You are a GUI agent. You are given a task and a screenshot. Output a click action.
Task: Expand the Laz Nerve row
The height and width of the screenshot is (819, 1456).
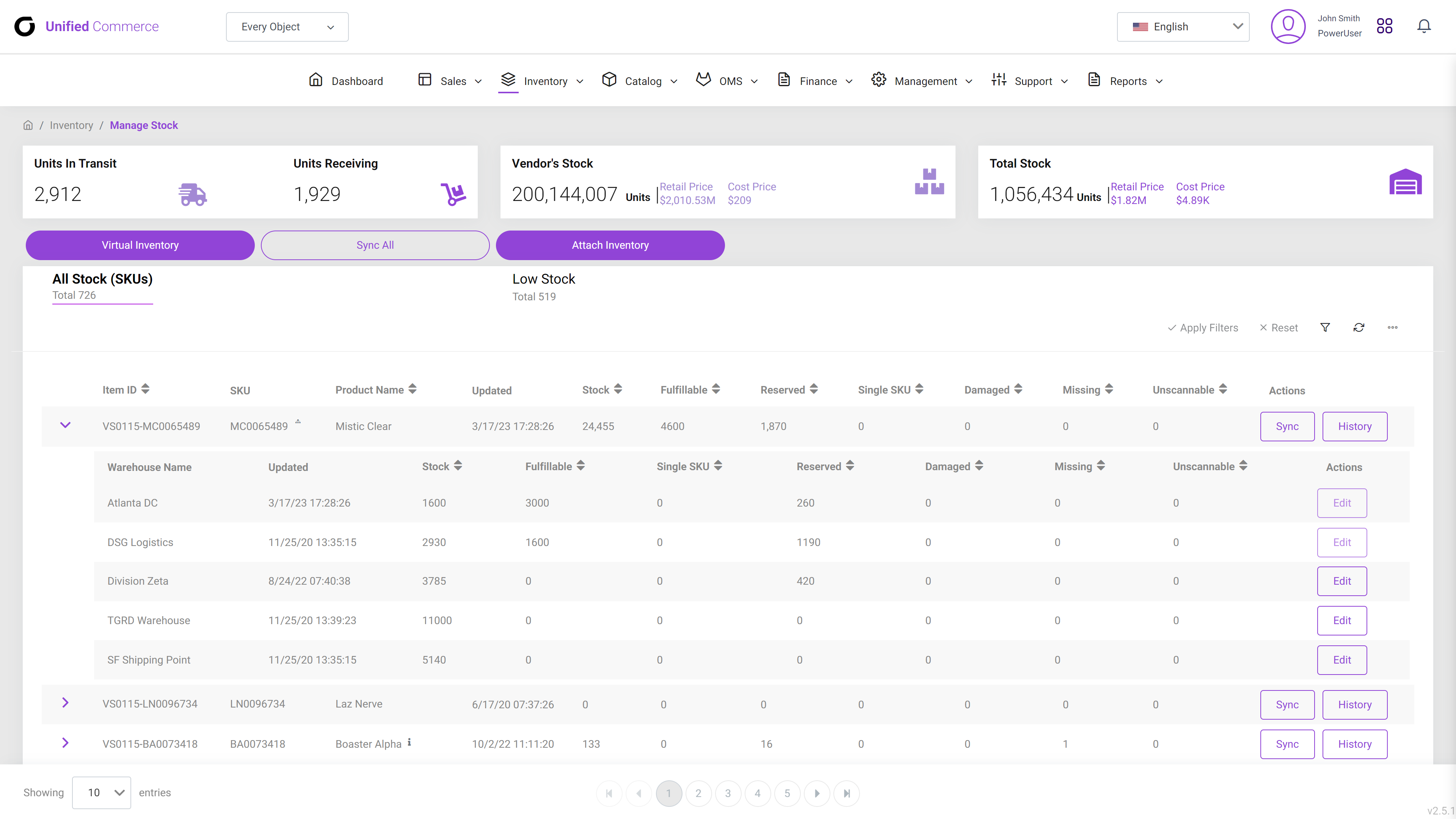coord(65,703)
